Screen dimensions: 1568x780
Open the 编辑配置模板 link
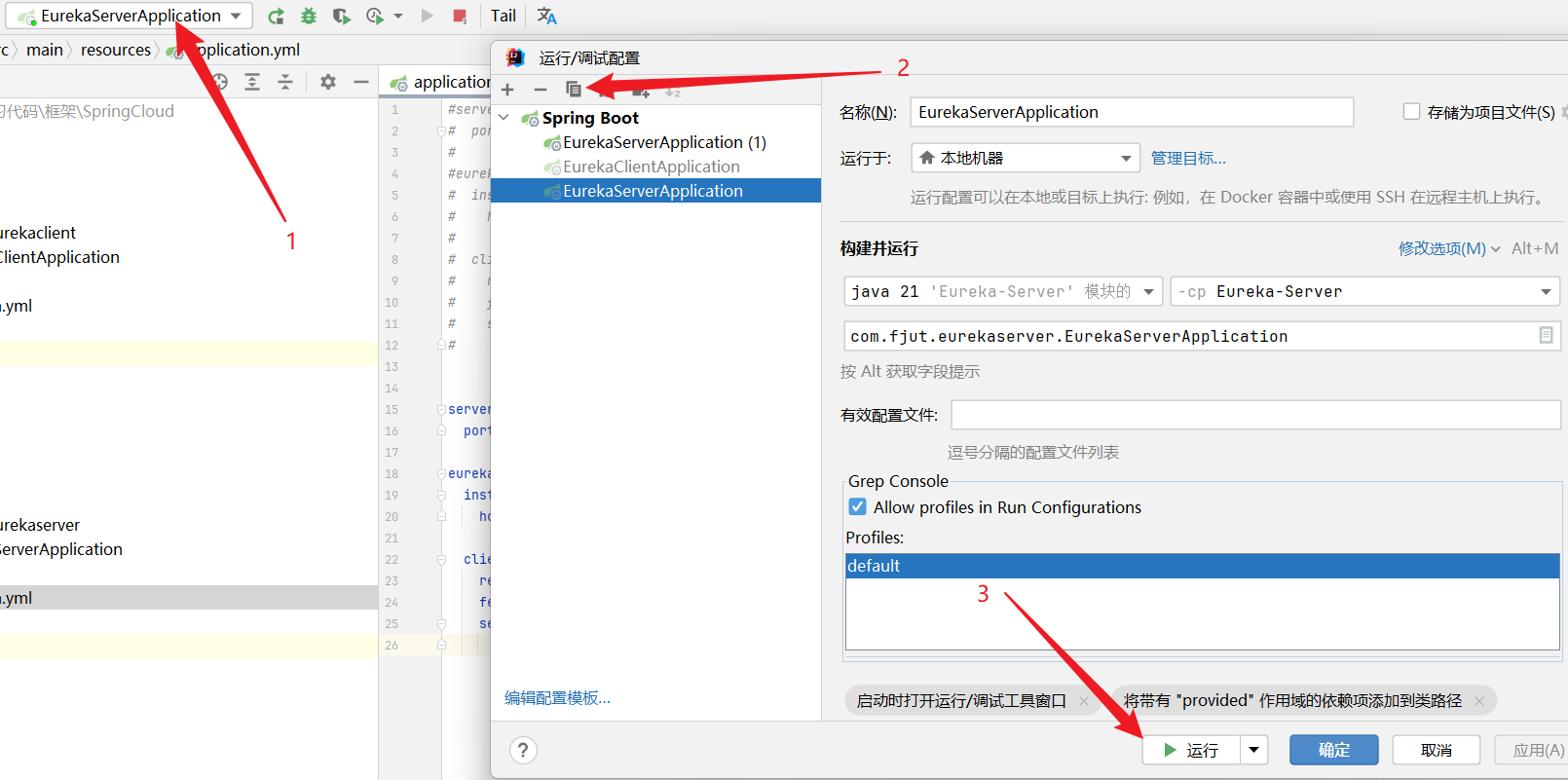coord(557,698)
